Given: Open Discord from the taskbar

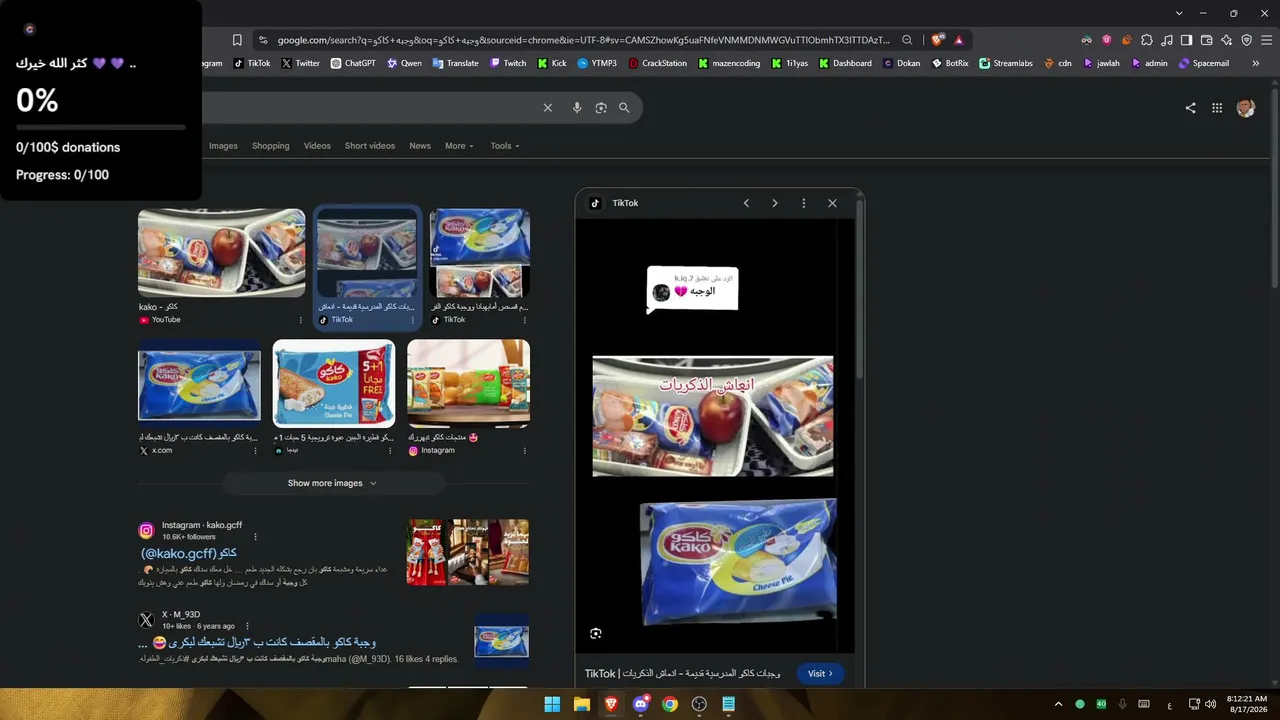Looking at the screenshot, I should pyautogui.click(x=641, y=704).
